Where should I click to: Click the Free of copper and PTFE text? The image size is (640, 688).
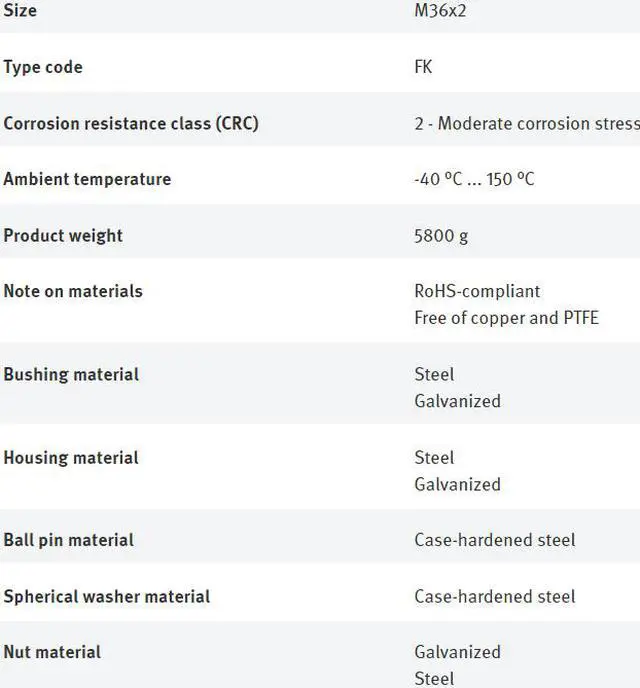pyautogui.click(x=506, y=317)
